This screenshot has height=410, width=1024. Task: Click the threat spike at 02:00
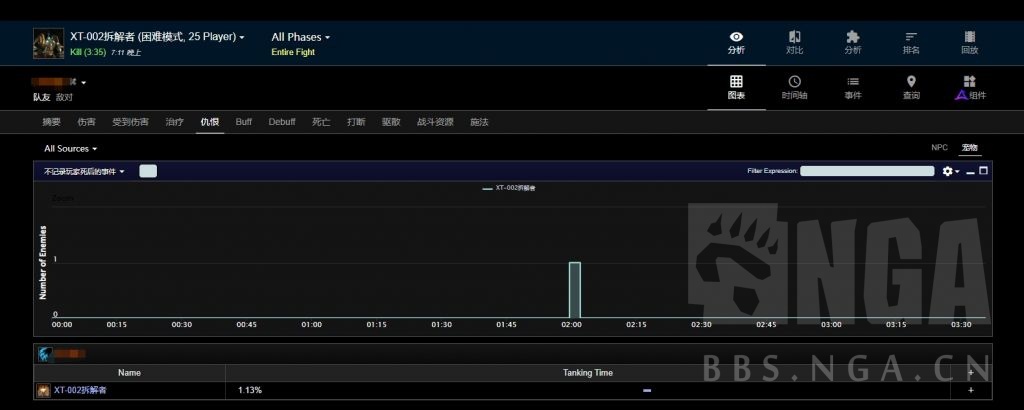(x=575, y=290)
